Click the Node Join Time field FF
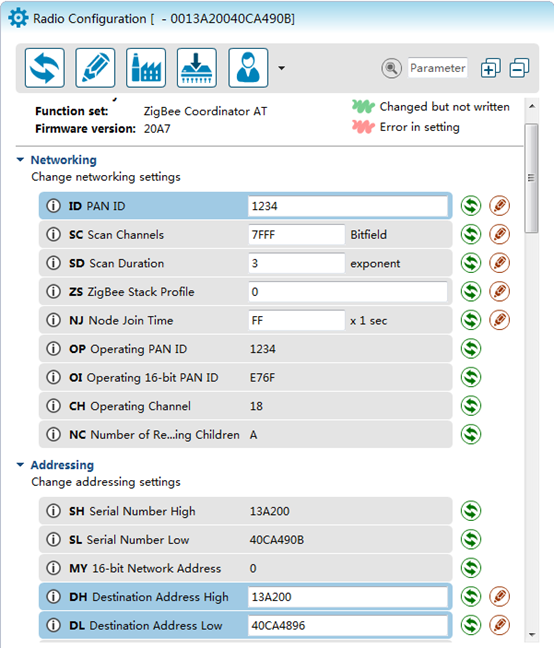 click(296, 320)
